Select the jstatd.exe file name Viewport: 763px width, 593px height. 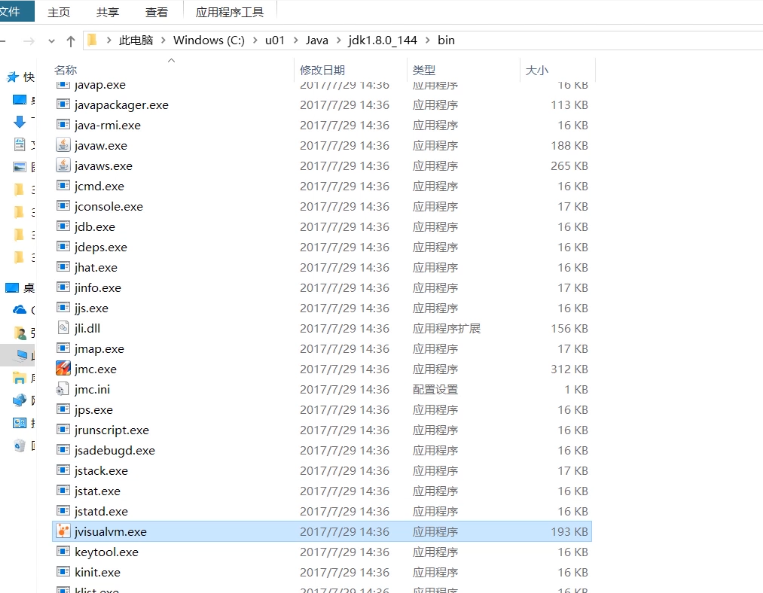101,511
